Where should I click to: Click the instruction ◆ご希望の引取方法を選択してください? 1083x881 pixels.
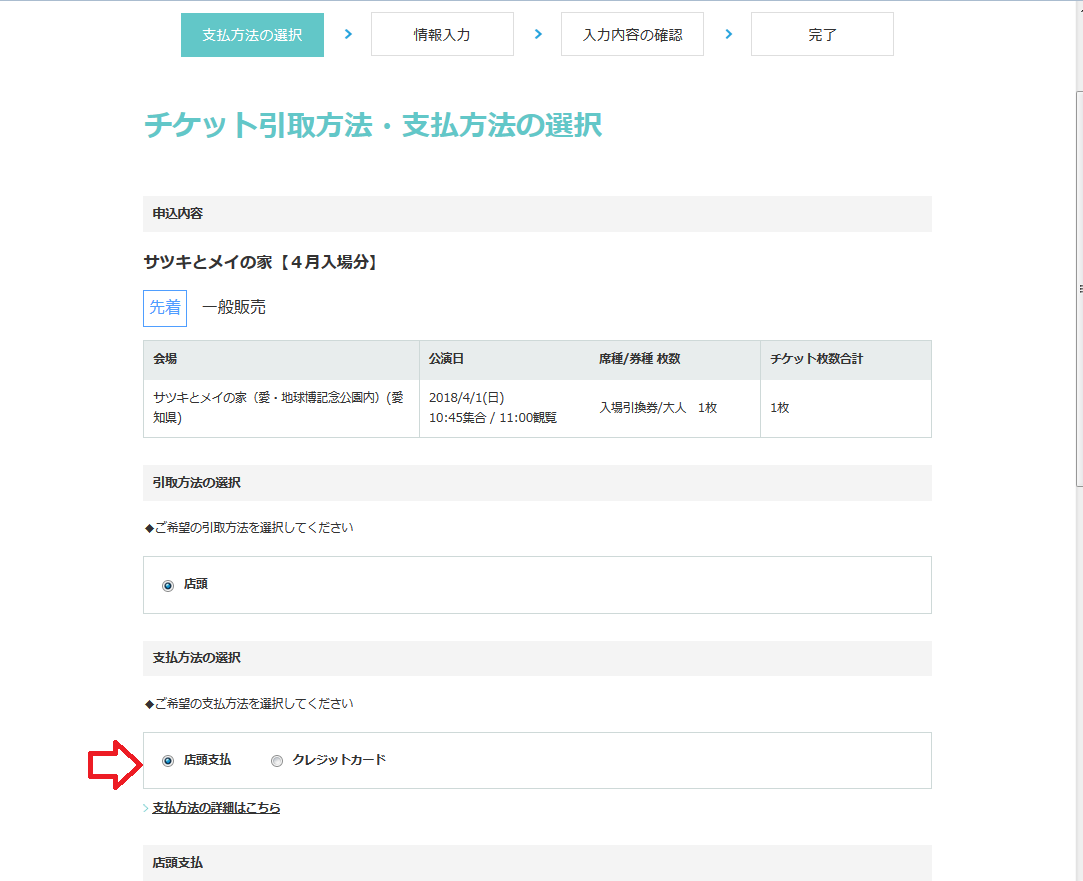[249, 527]
